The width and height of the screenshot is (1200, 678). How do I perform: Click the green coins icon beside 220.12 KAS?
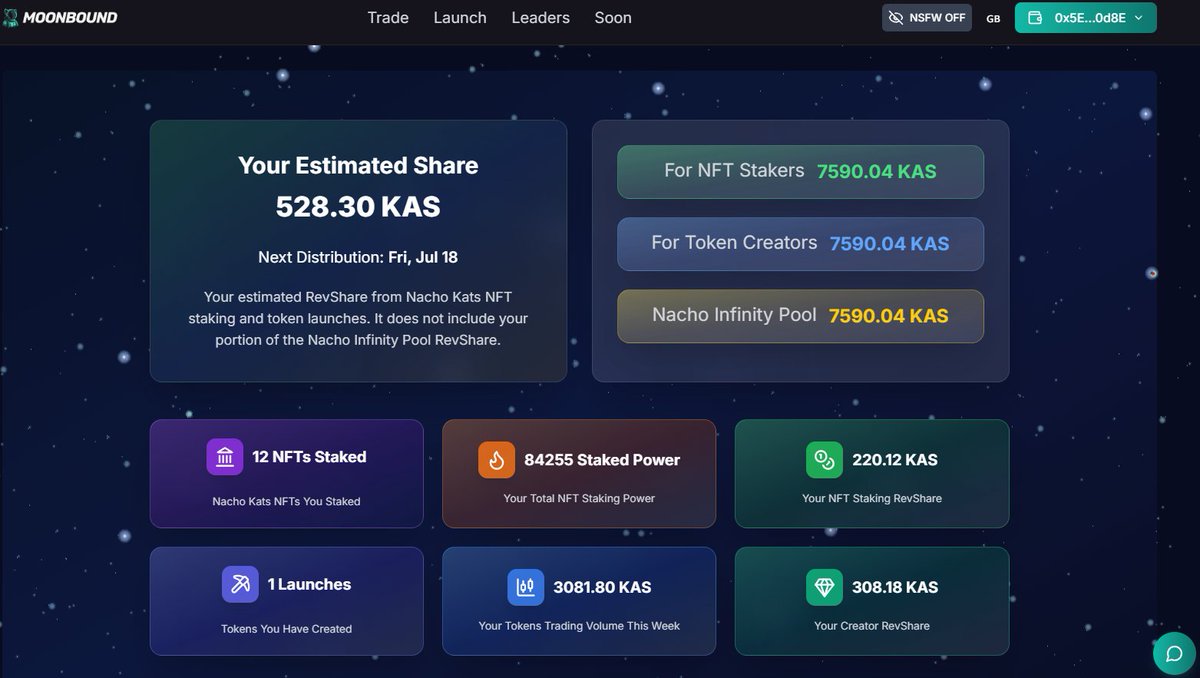825,460
